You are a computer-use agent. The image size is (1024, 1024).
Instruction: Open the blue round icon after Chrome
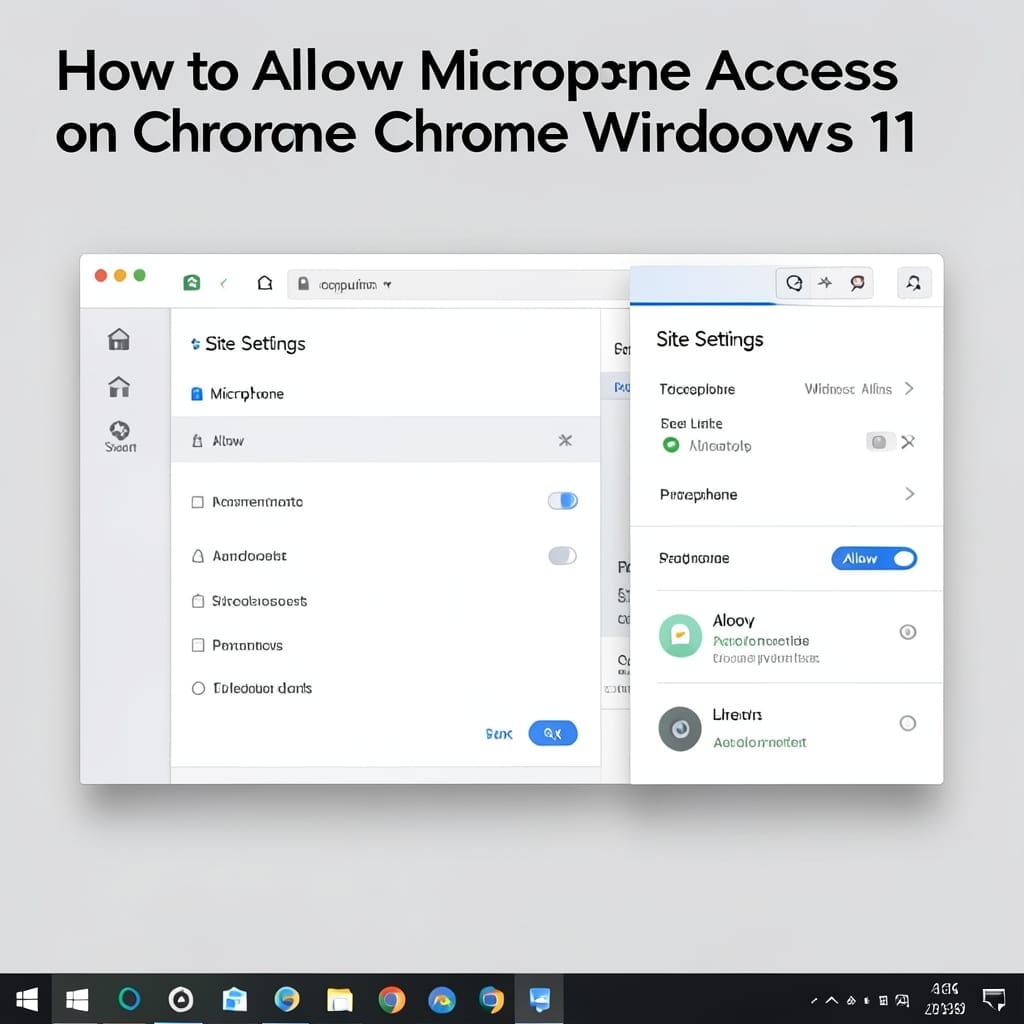tap(441, 1000)
